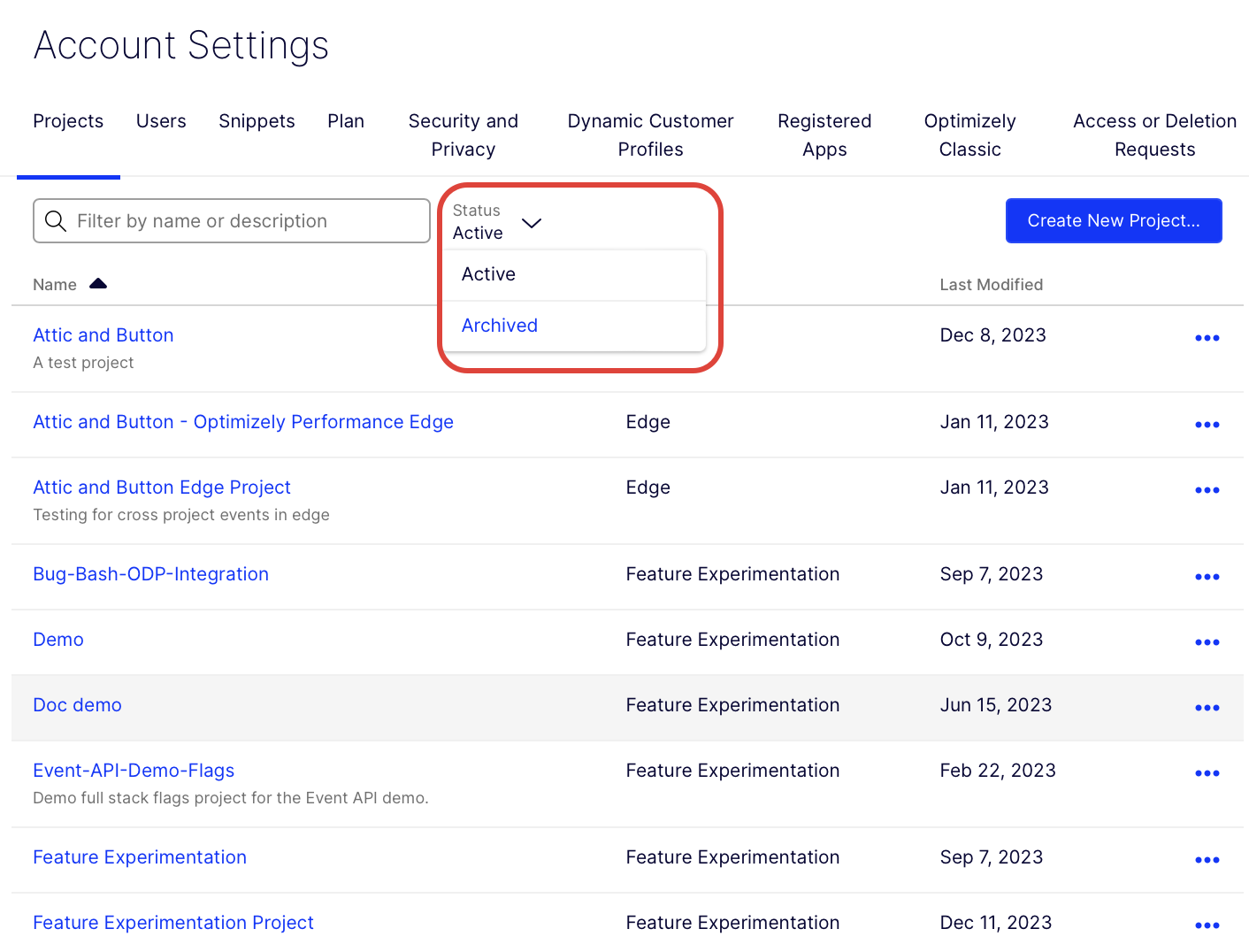Screen dimensions: 1249x952
Task: Open the Snippets tab
Action: coord(257,121)
